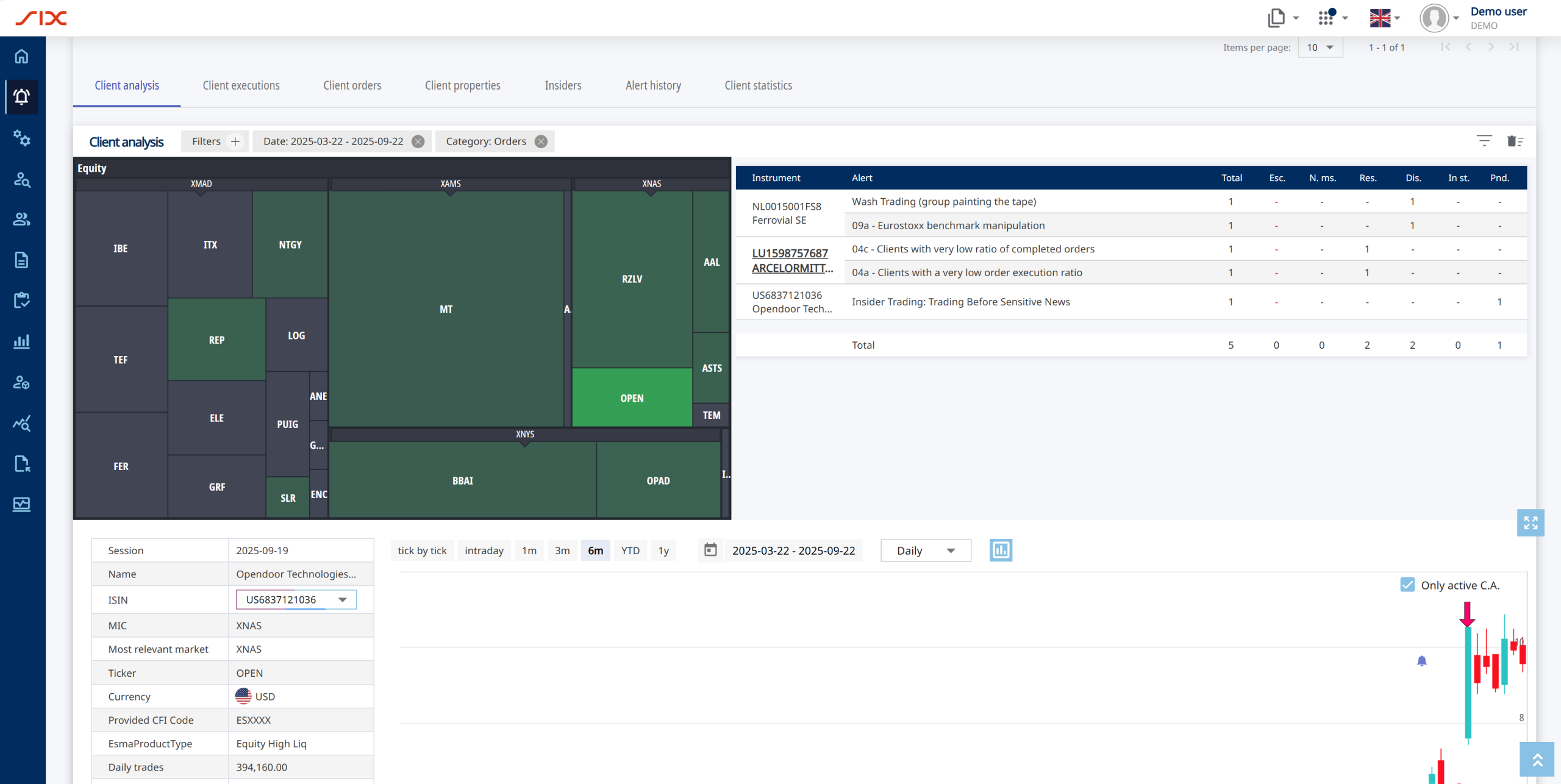Screen dimensions: 1561x784
Task: Click the home icon in sidebar
Action: coord(22,56)
